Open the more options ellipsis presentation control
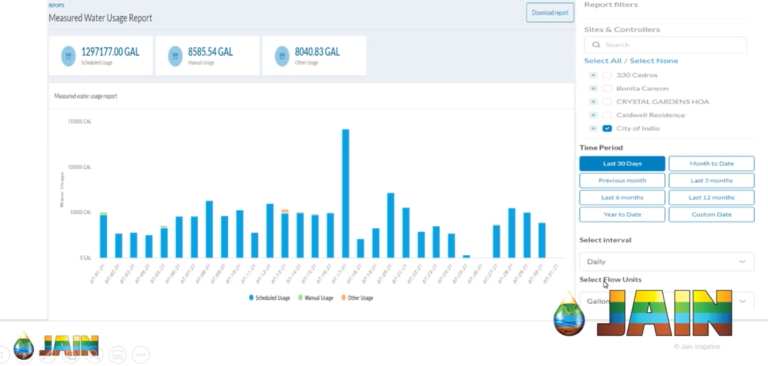768x366 pixels. click(x=141, y=354)
